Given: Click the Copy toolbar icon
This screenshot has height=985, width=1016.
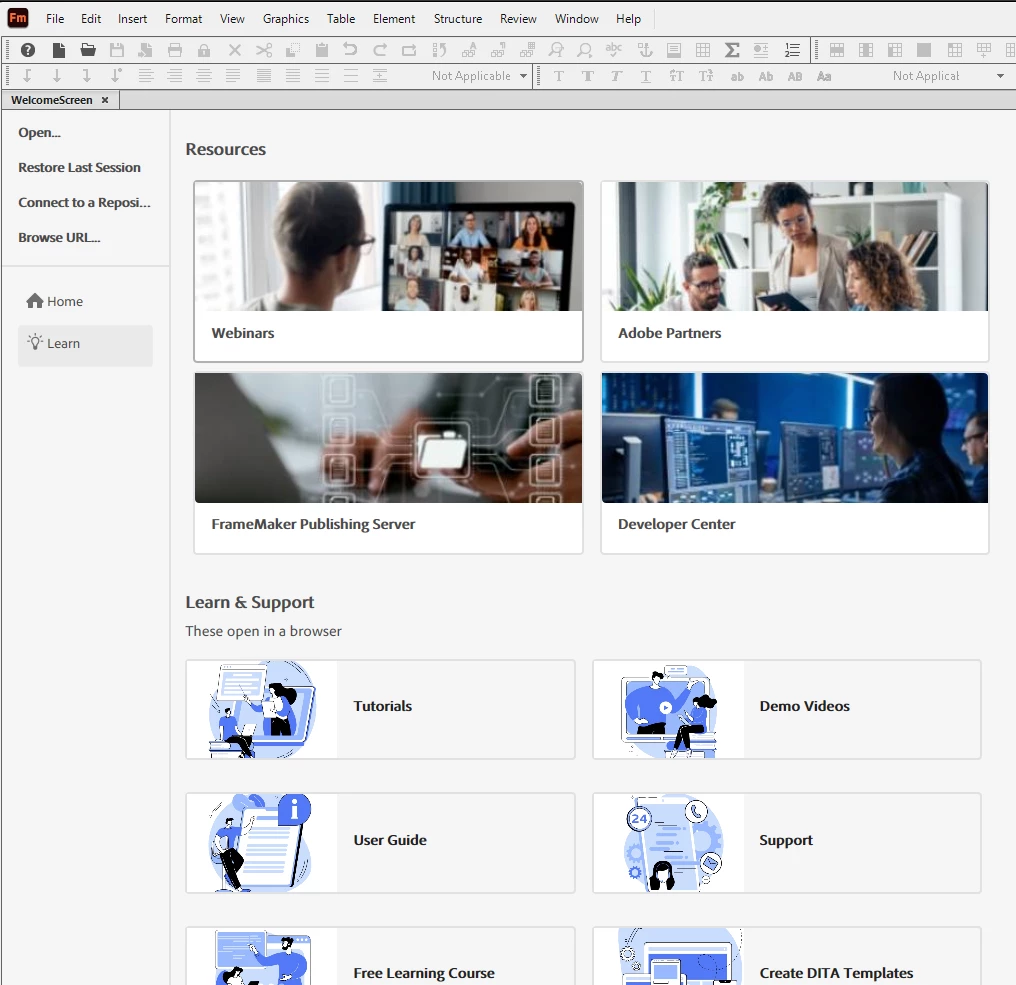Looking at the screenshot, I should coord(293,50).
